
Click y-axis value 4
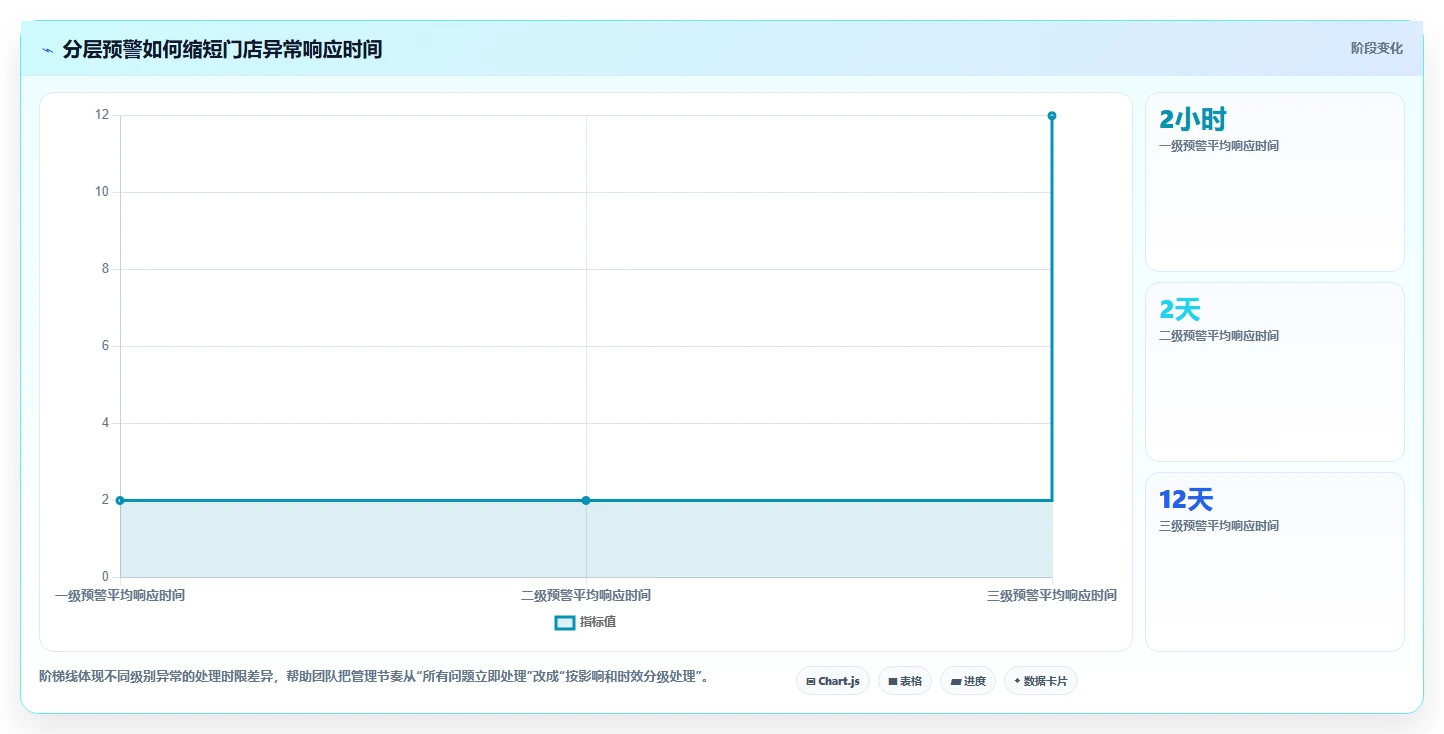[105, 423]
